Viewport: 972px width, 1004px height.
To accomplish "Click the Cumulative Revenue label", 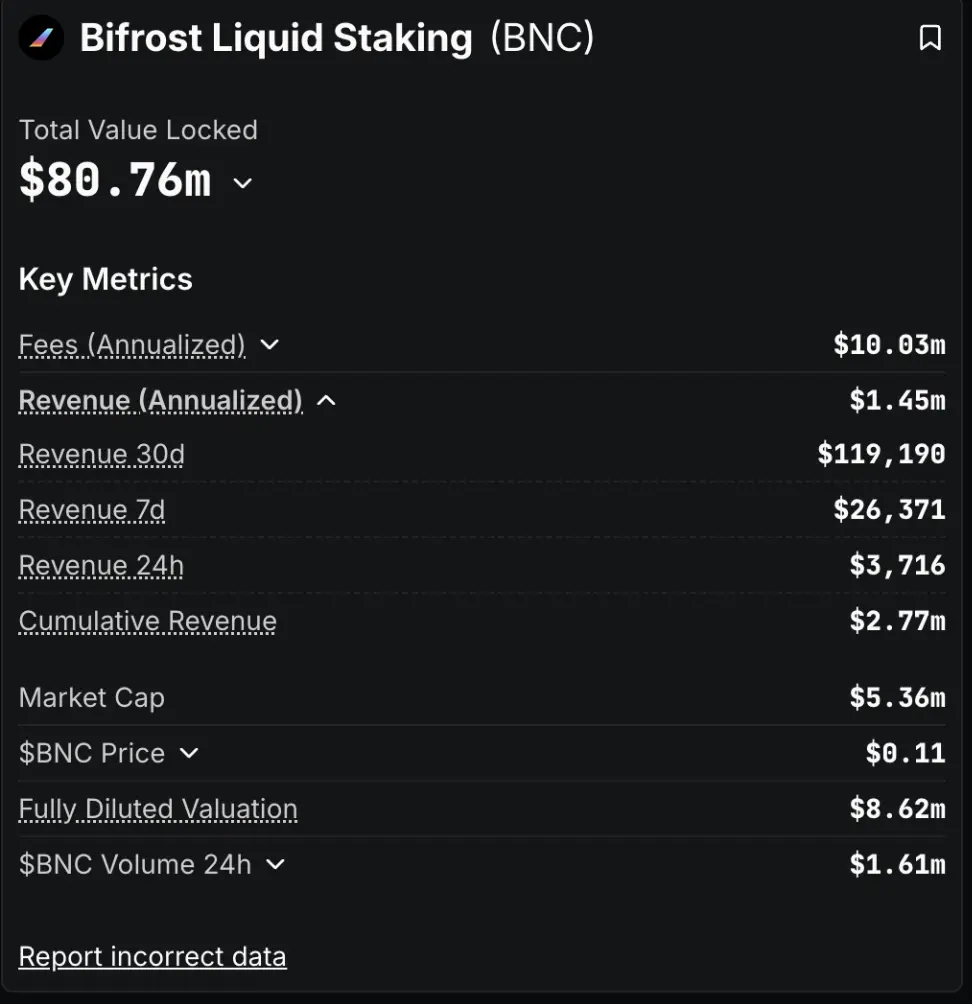I will (148, 621).
